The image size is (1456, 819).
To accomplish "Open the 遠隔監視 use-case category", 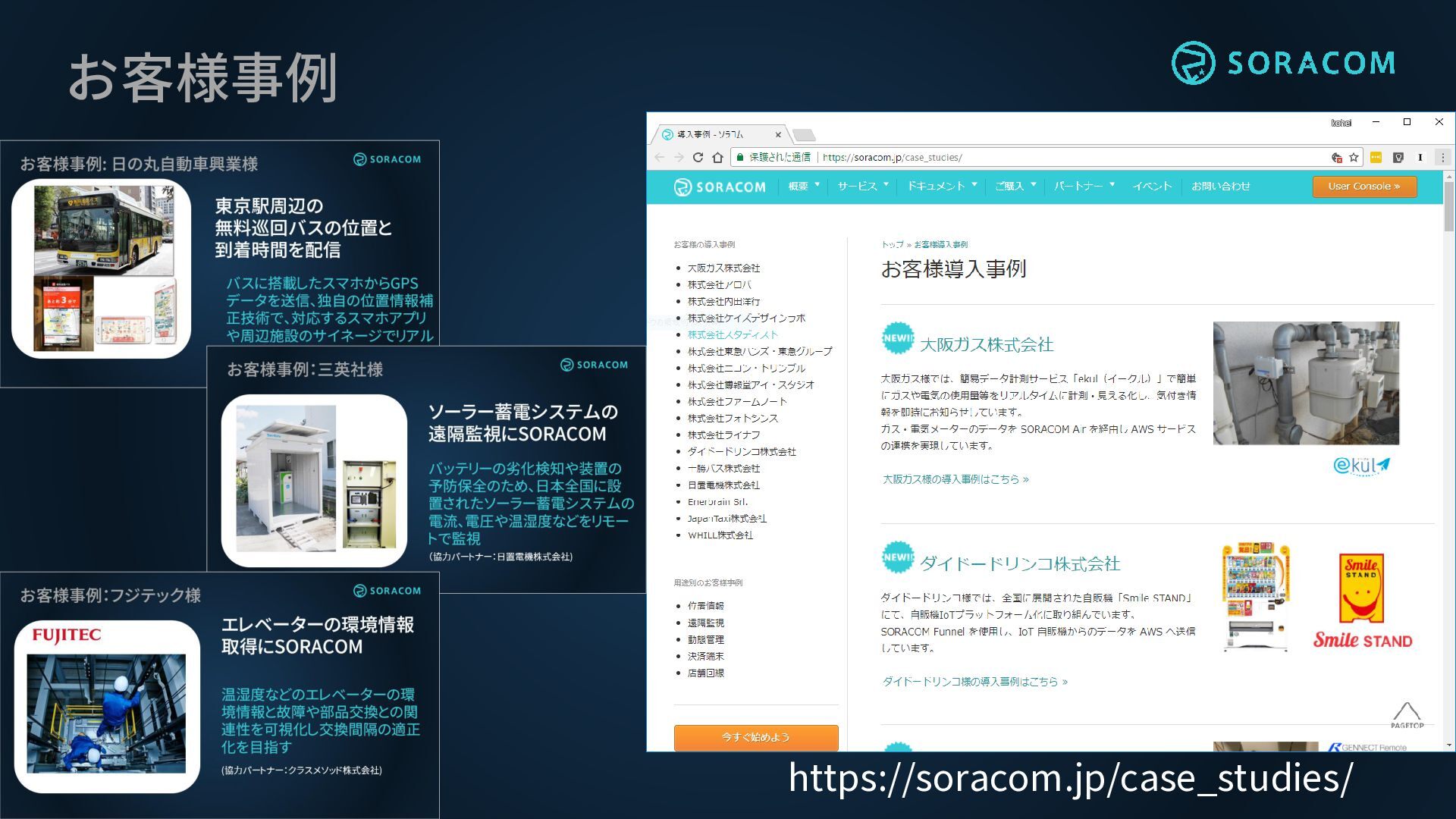I will (x=705, y=623).
